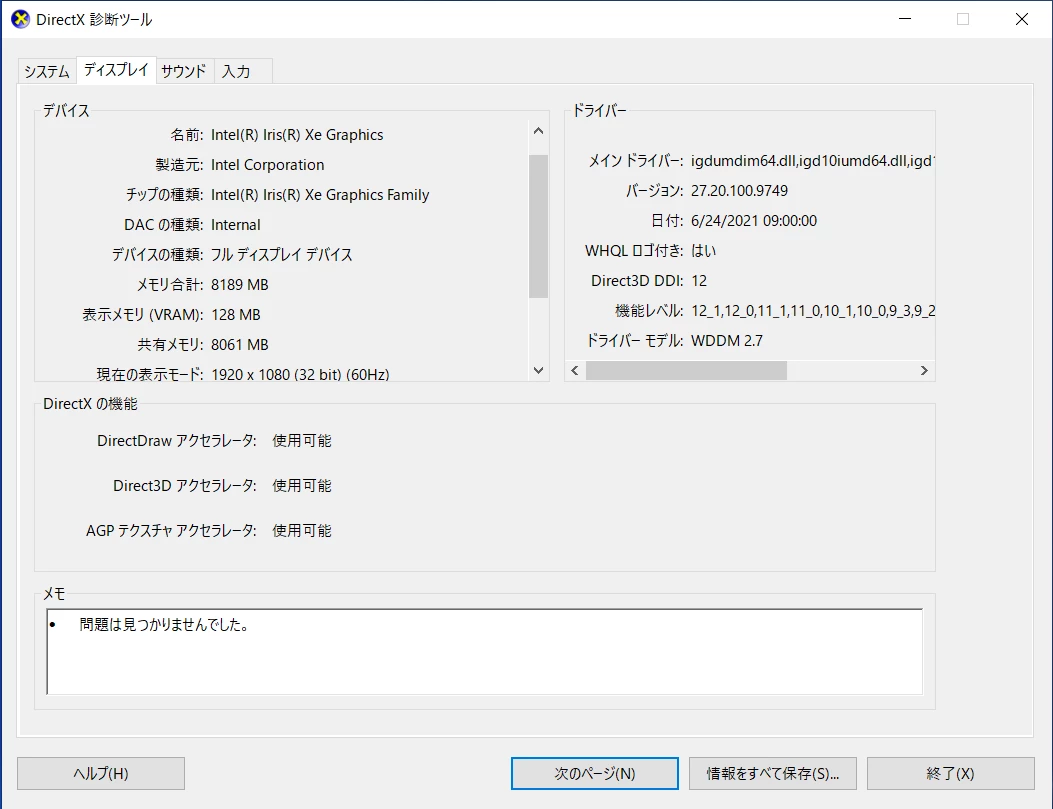The height and width of the screenshot is (809, 1053).
Task: Click device list scroll down arrow
Action: tap(538, 370)
